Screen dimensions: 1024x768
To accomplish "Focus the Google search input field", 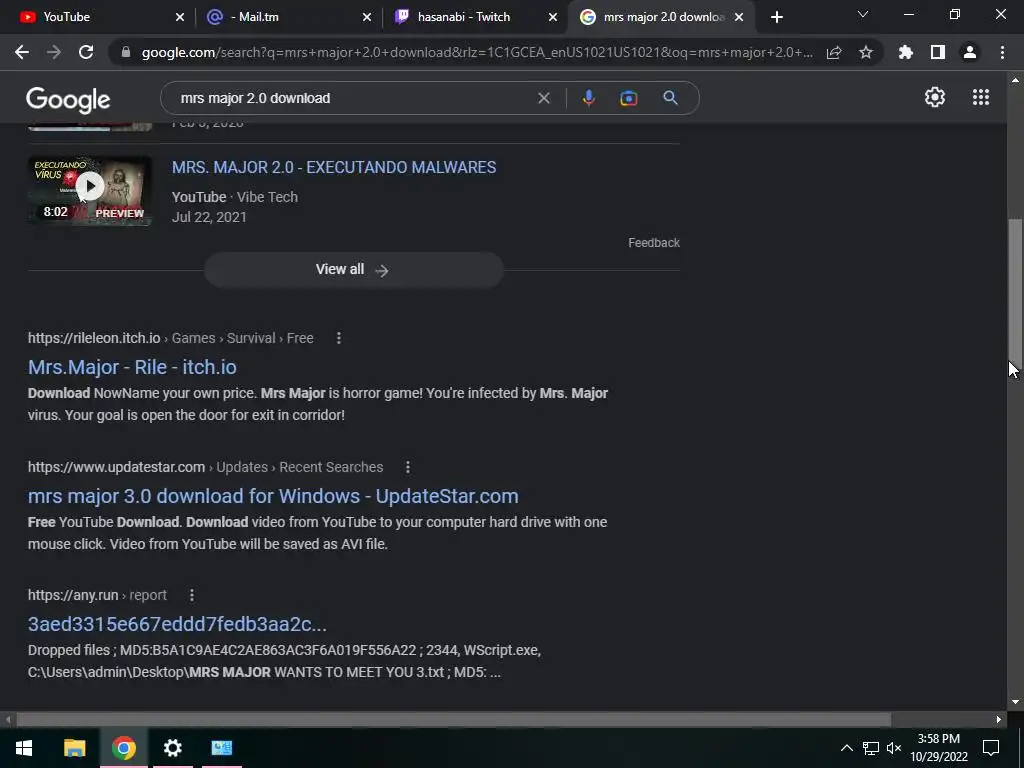I will point(353,98).
